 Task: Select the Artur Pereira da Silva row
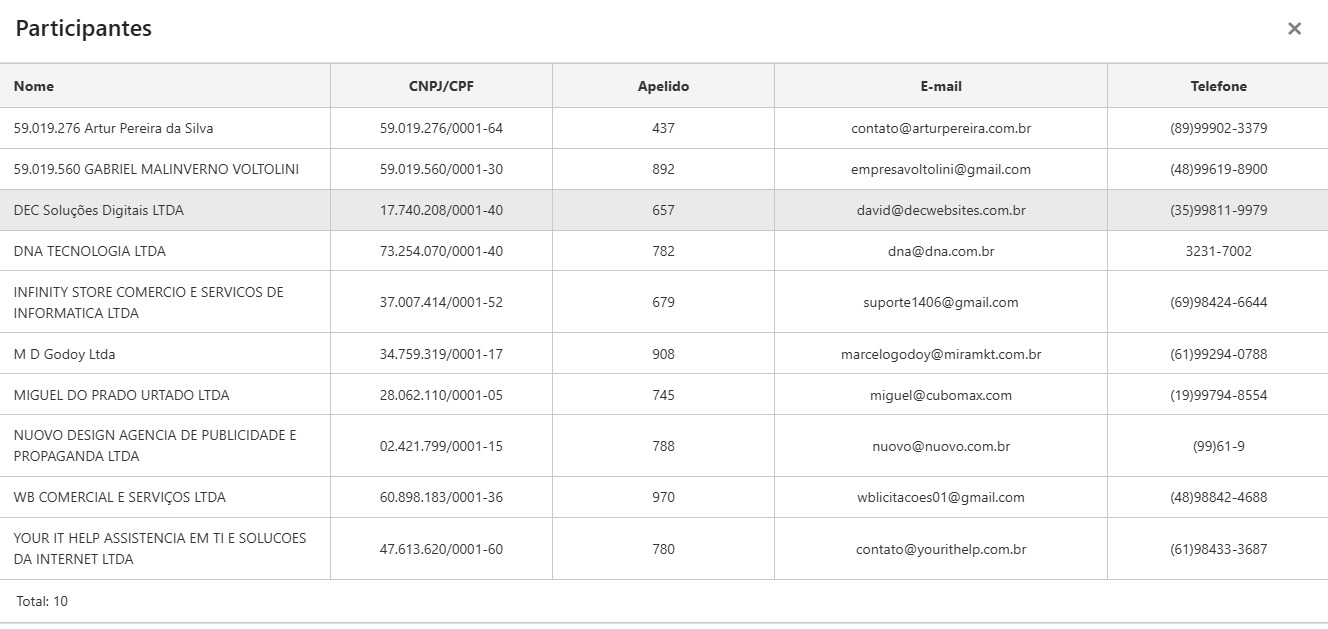113,128
